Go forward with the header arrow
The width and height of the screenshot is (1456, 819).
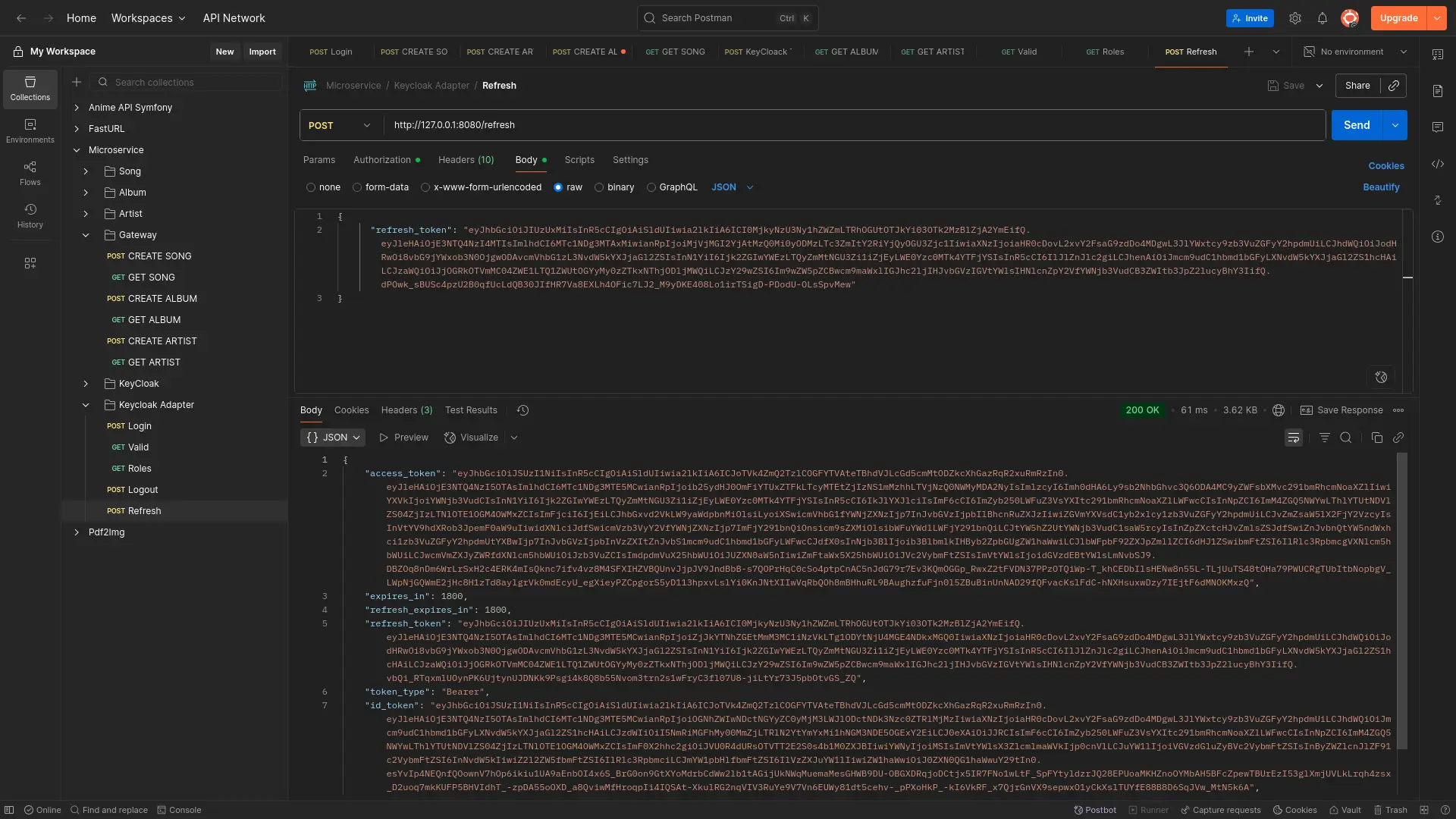(x=49, y=18)
